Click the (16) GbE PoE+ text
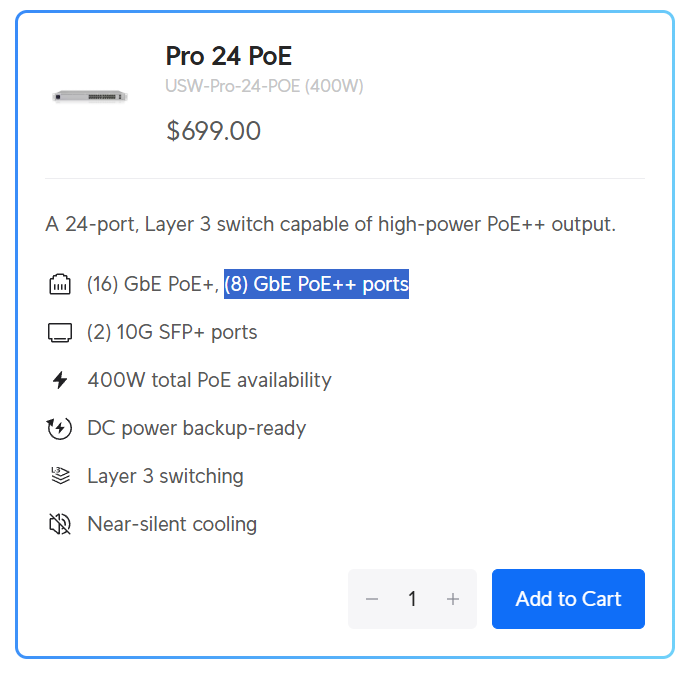The width and height of the screenshot is (682, 673). [x=152, y=284]
